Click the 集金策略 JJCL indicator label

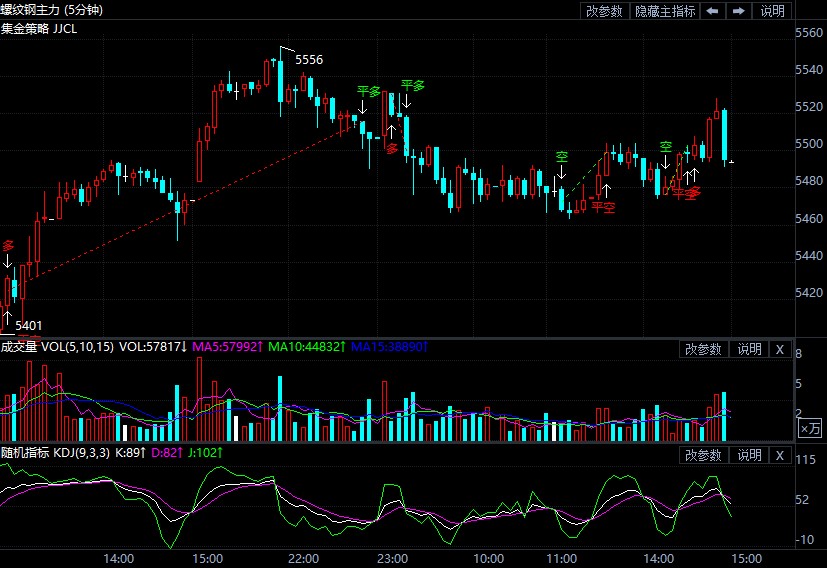39,28
